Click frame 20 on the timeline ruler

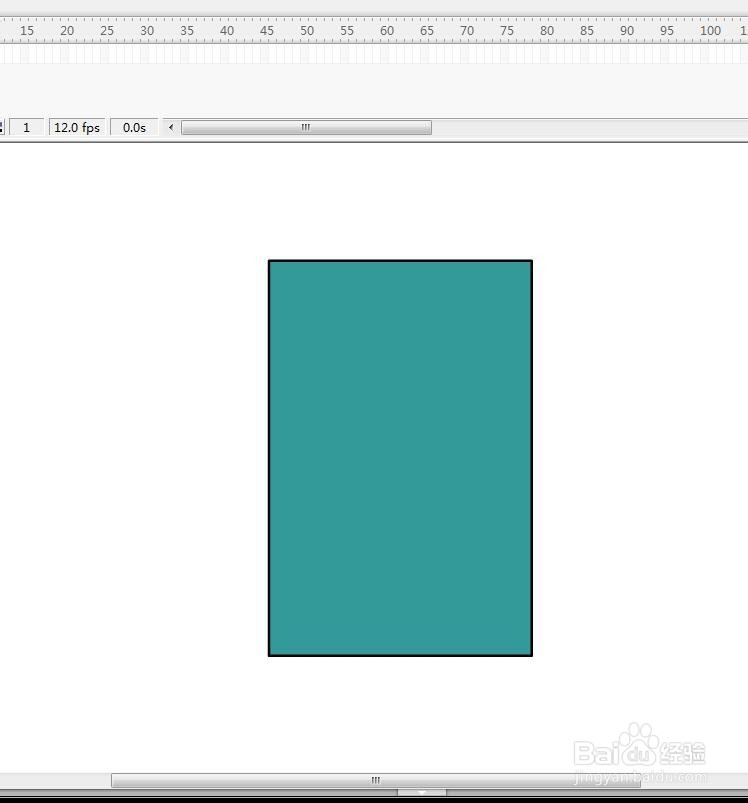tap(67, 31)
